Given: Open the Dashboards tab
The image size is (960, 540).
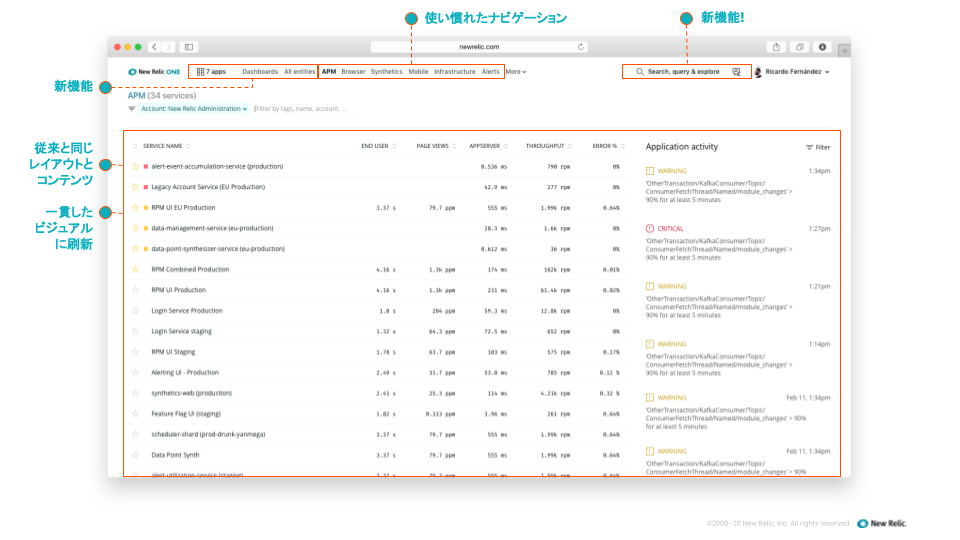Looking at the screenshot, I should tap(260, 72).
